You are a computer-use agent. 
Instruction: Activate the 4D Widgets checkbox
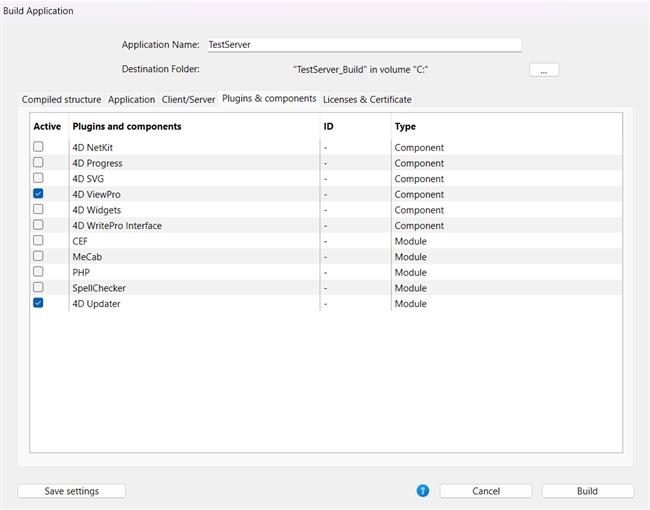coord(38,209)
